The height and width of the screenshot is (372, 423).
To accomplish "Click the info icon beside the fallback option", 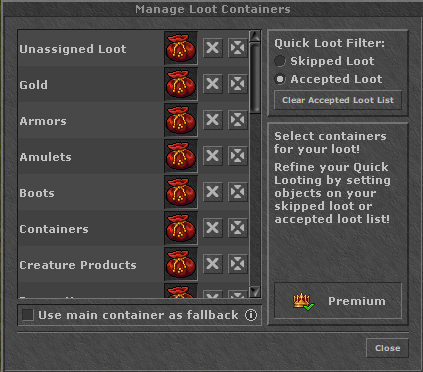I will point(251,315).
